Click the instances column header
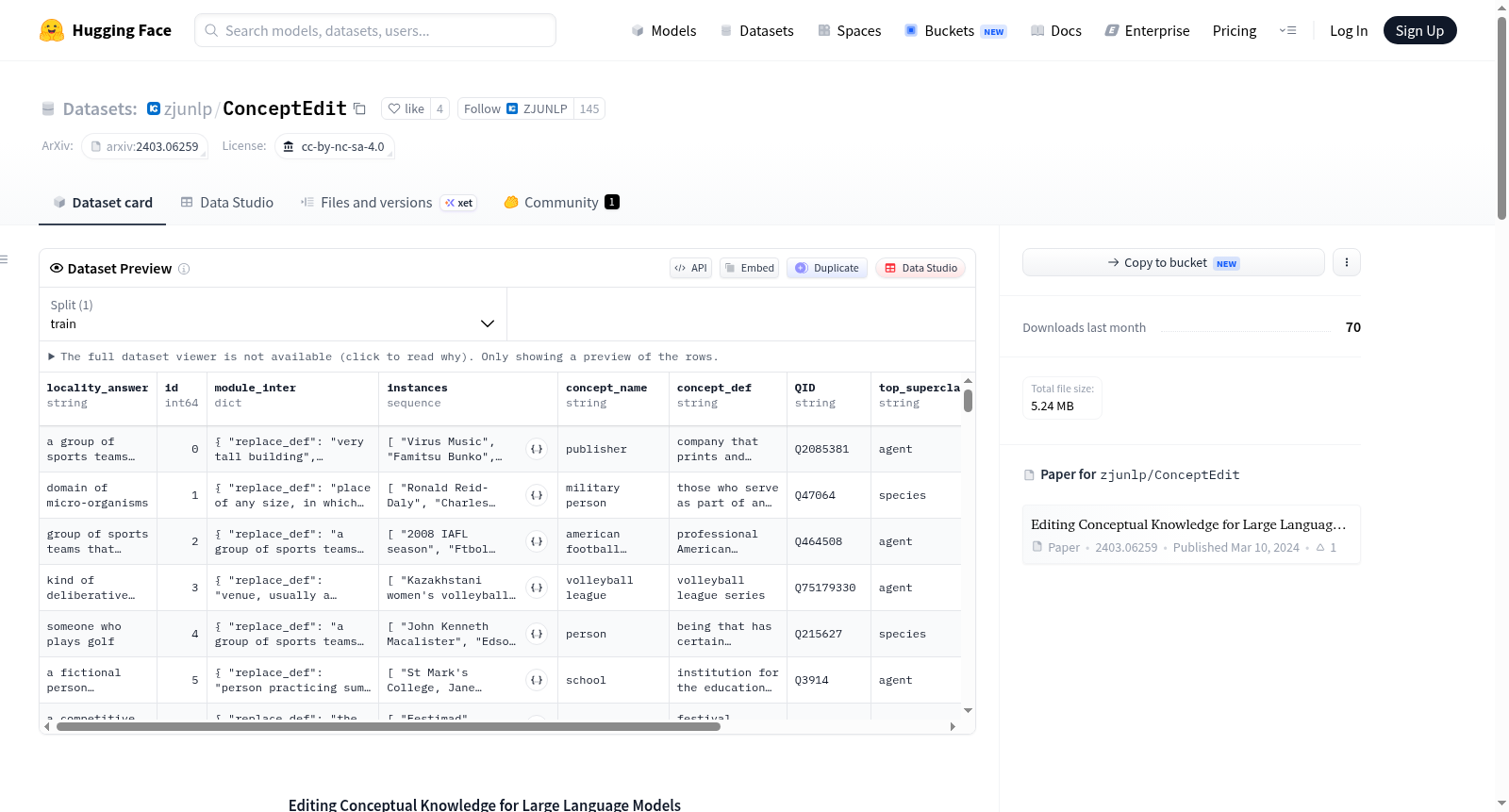This screenshot has height=812, width=1509. [x=468, y=395]
